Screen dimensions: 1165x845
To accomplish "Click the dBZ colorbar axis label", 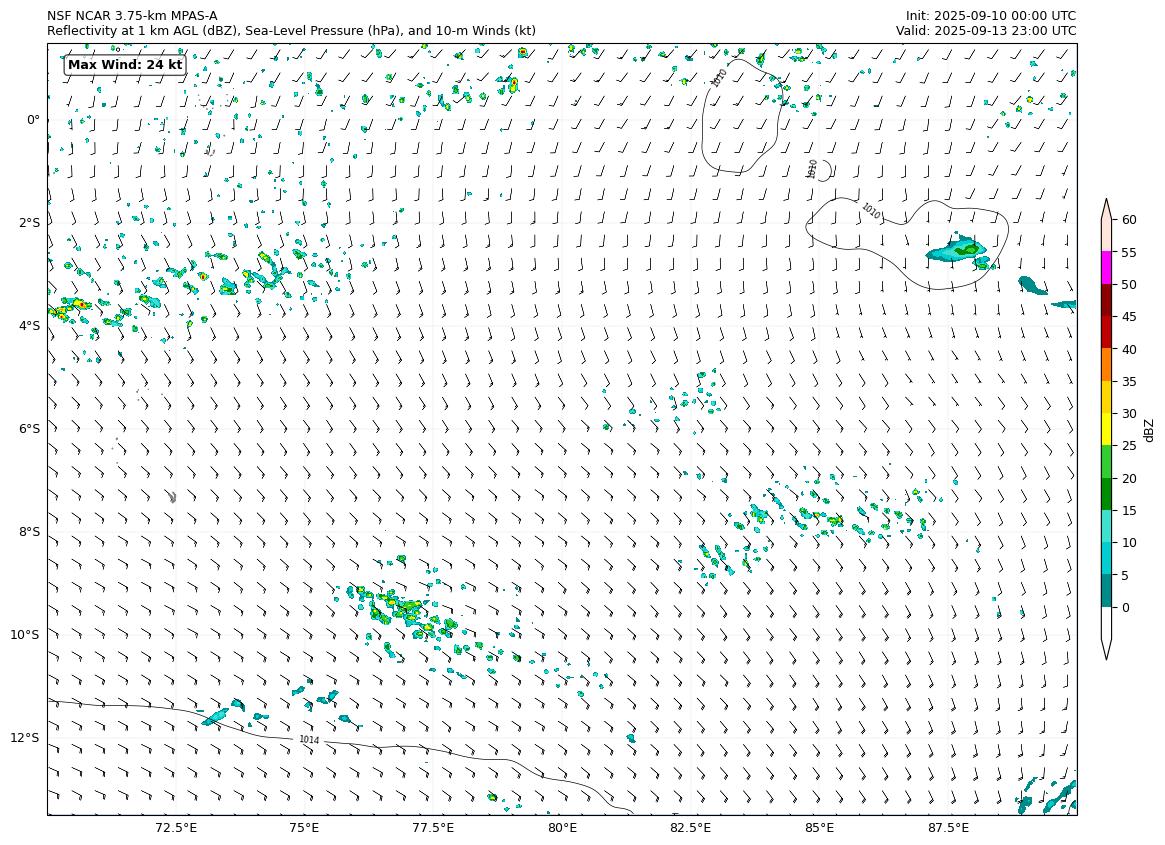I will pyautogui.click(x=1149, y=429).
